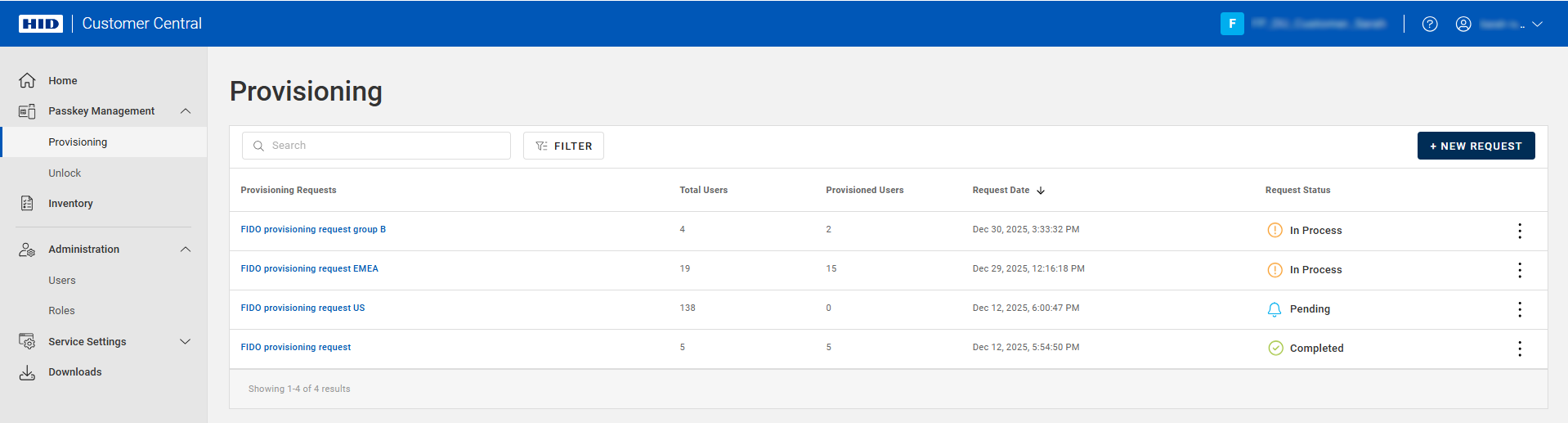The height and width of the screenshot is (423, 1568).
Task: Go to Unlock in sidebar
Action: click(x=65, y=173)
